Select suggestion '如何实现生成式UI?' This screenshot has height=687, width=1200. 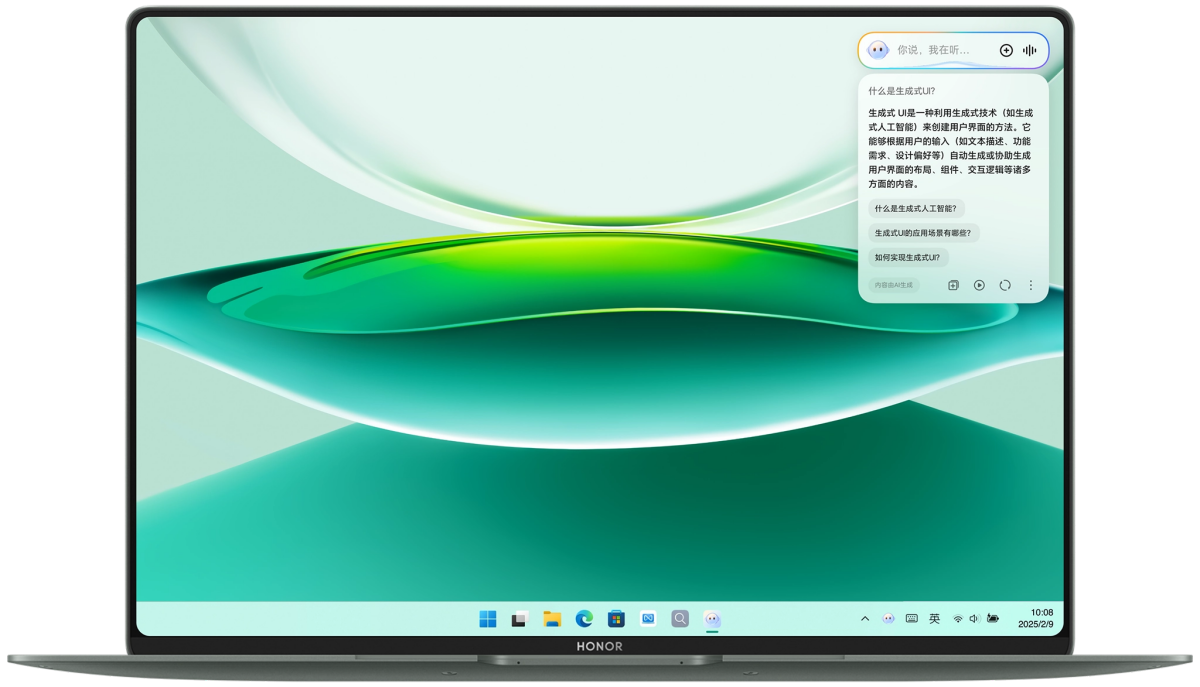point(907,257)
